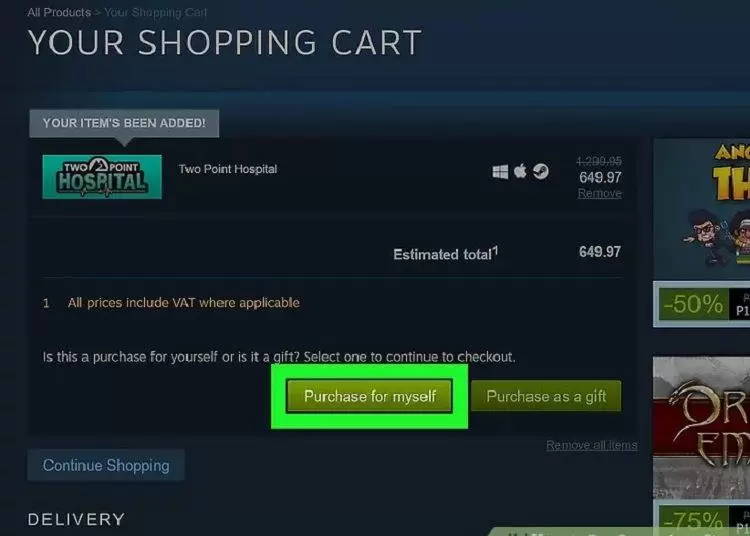
Task: Open the Two Point Hospital game thumbnail
Action: [102, 176]
